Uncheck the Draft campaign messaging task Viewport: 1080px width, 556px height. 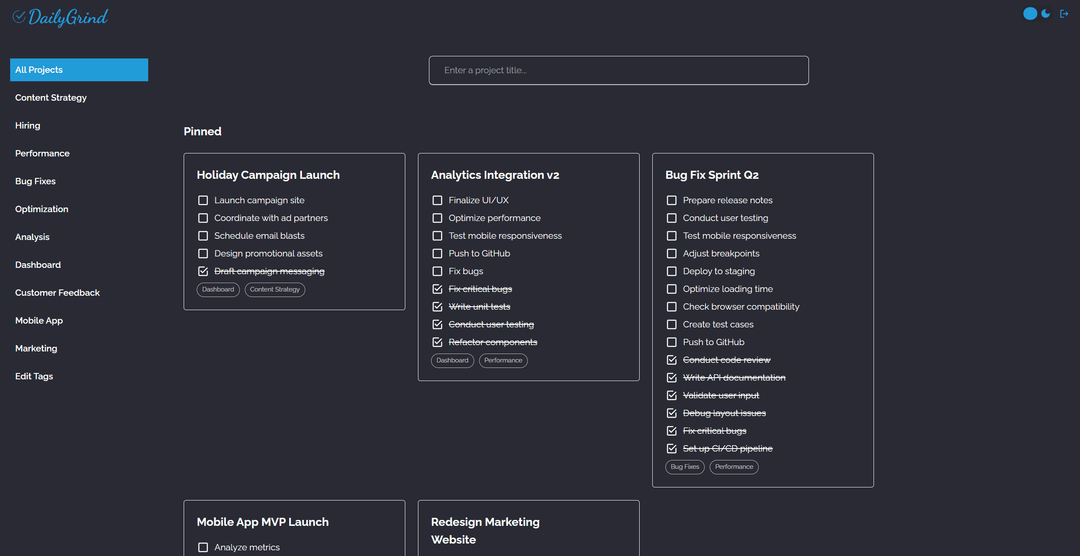(203, 272)
